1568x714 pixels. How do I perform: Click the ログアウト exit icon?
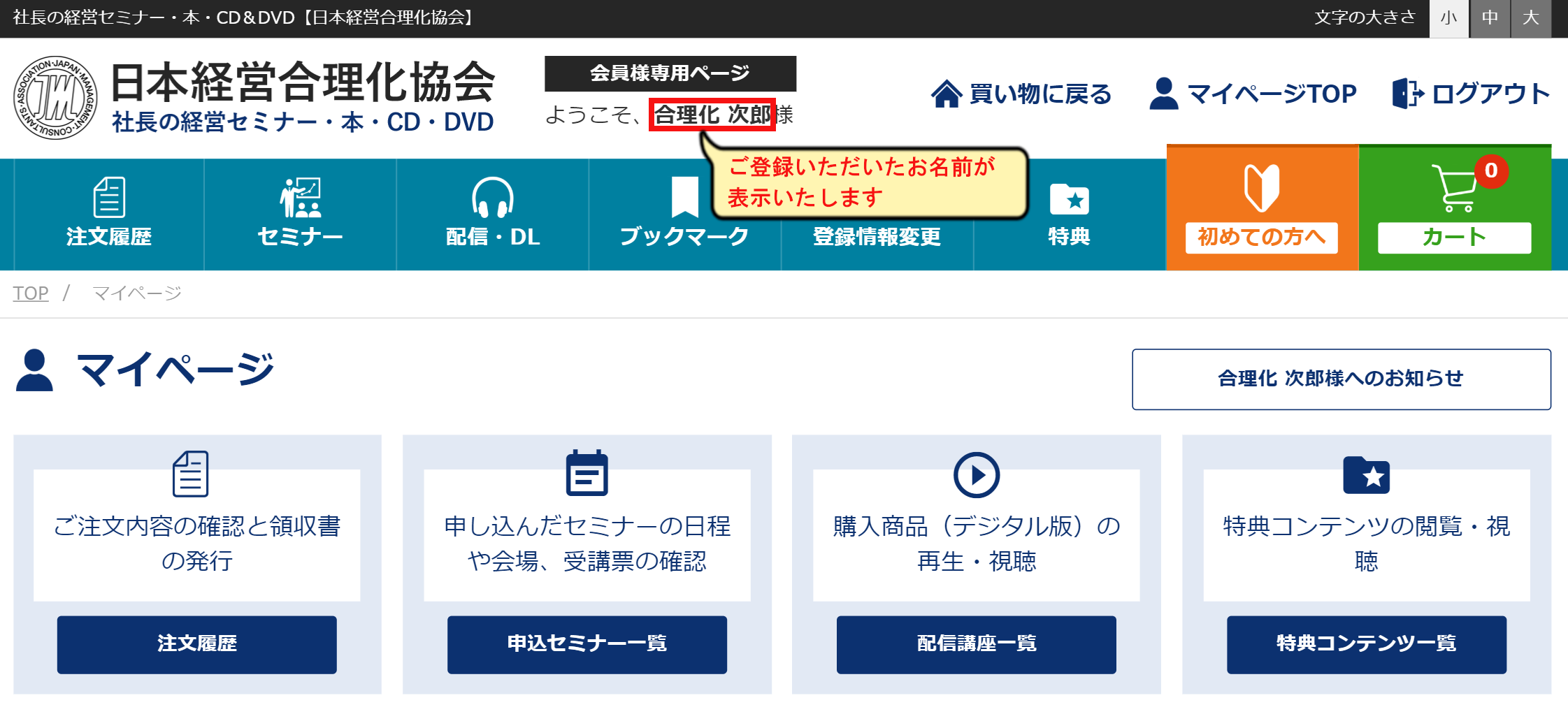[1407, 94]
